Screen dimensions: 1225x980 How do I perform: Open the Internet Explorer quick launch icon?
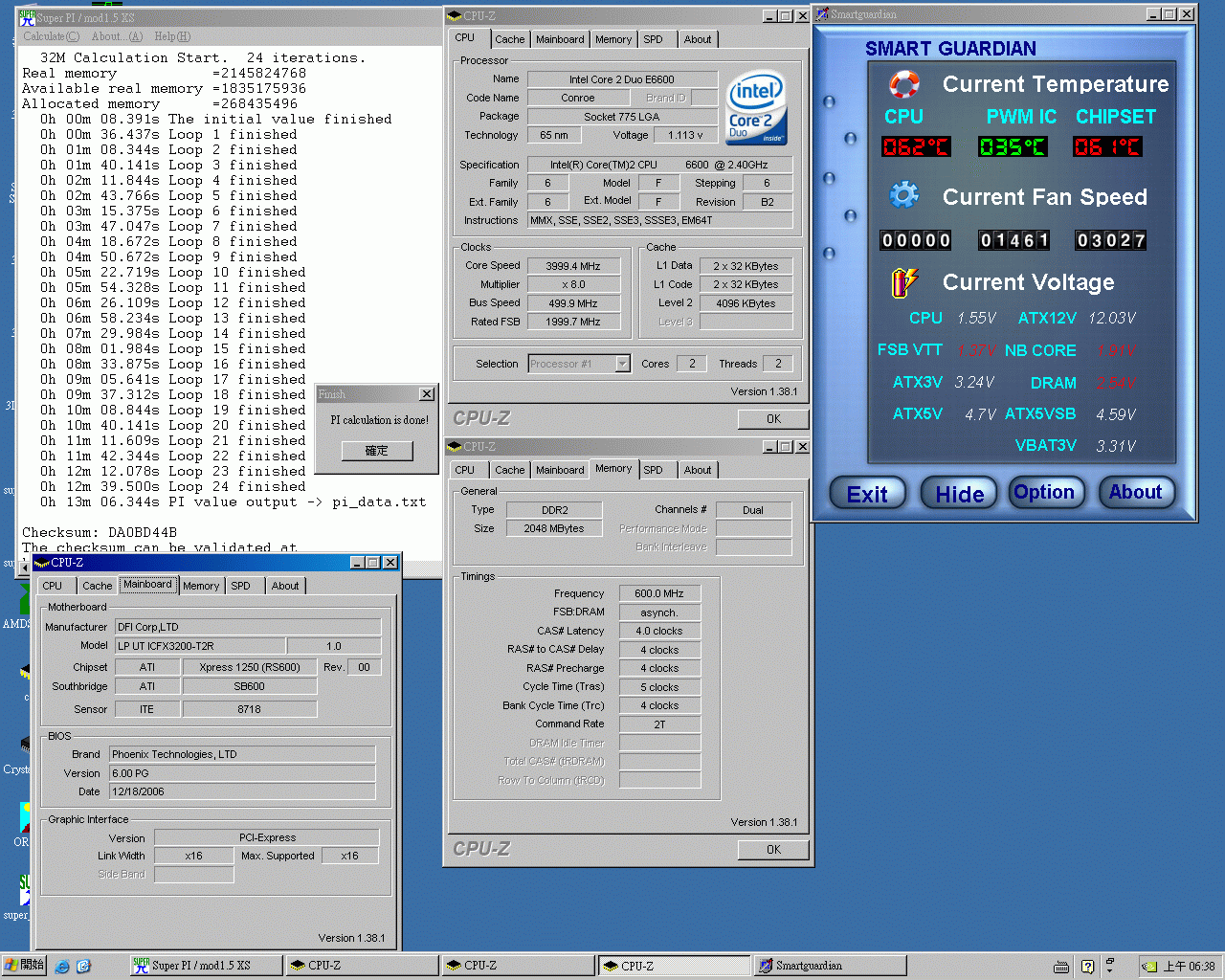coord(62,967)
